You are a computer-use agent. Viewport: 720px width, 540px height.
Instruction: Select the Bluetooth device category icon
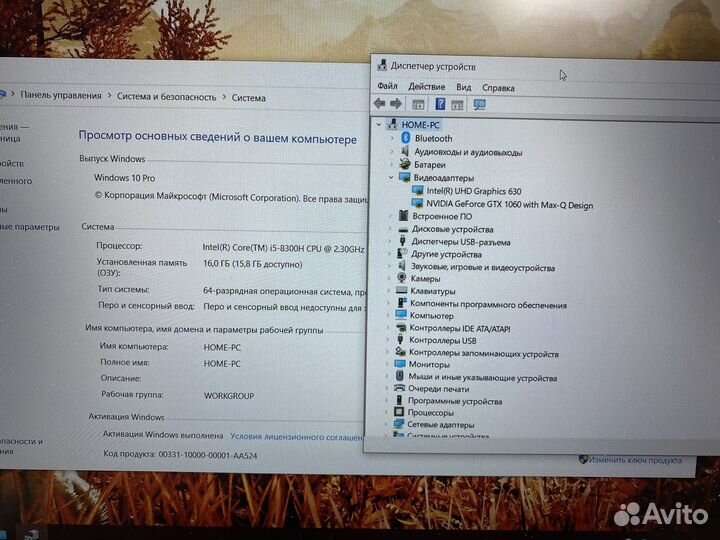[406, 138]
